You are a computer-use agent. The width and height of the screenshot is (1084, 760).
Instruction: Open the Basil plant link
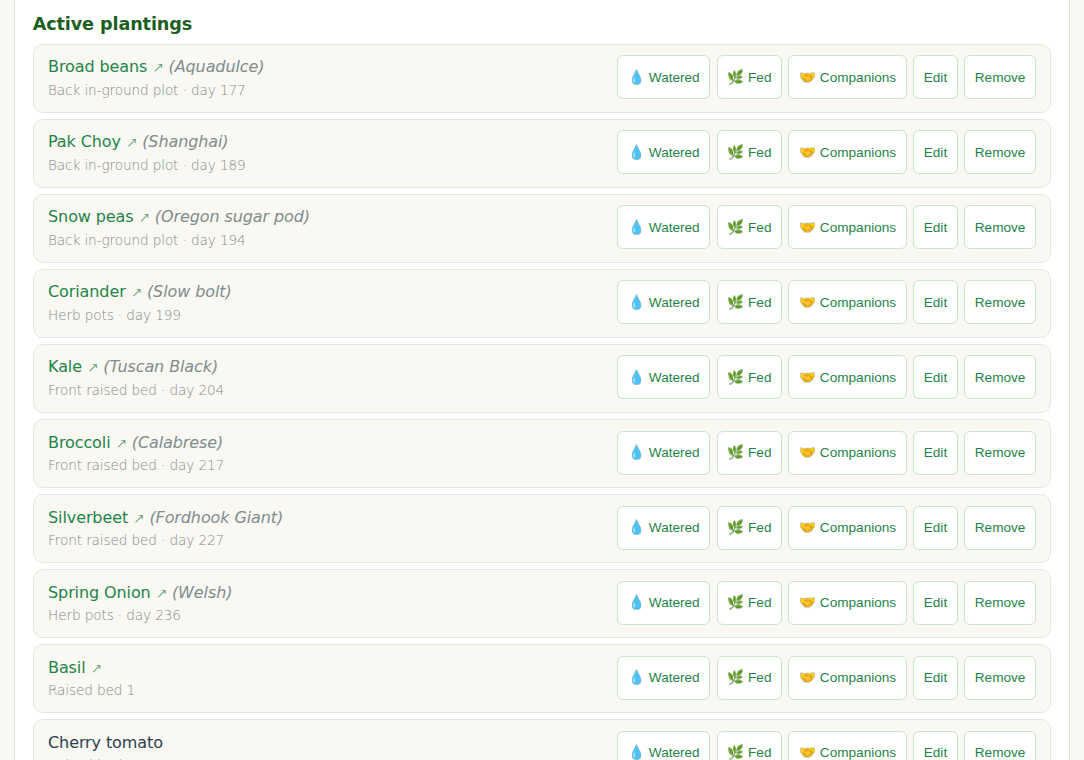75,667
